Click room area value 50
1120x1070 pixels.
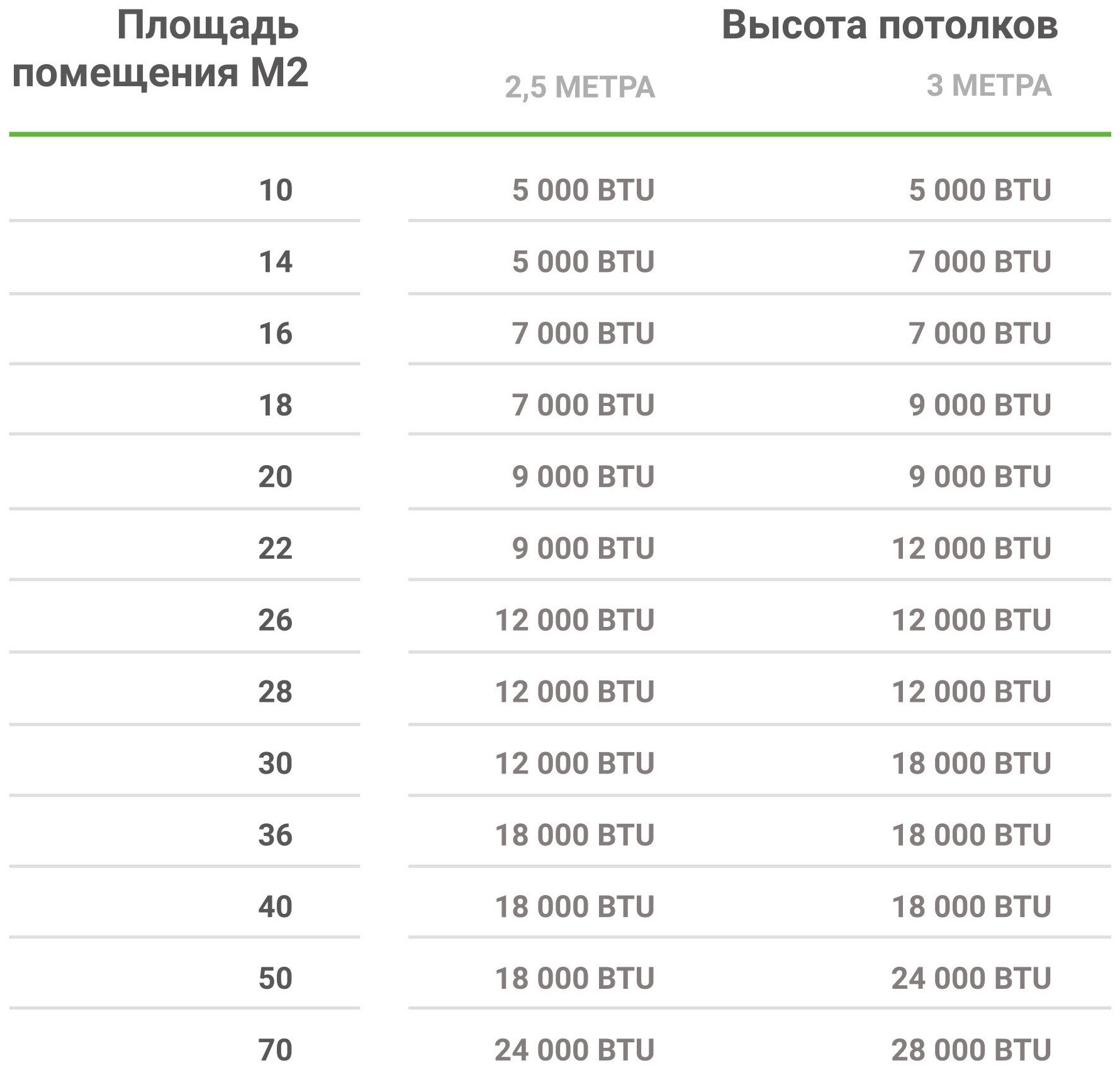click(x=276, y=978)
